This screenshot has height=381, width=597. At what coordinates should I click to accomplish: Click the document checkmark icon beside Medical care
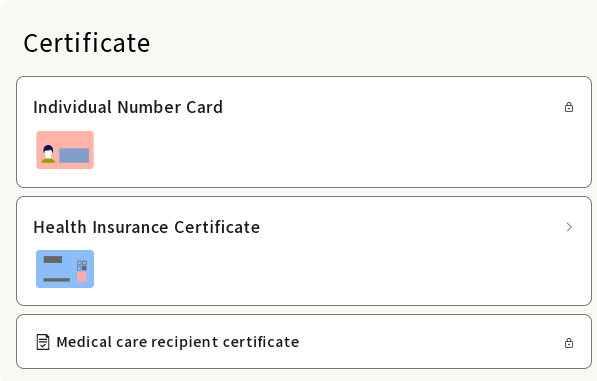pyautogui.click(x=43, y=342)
